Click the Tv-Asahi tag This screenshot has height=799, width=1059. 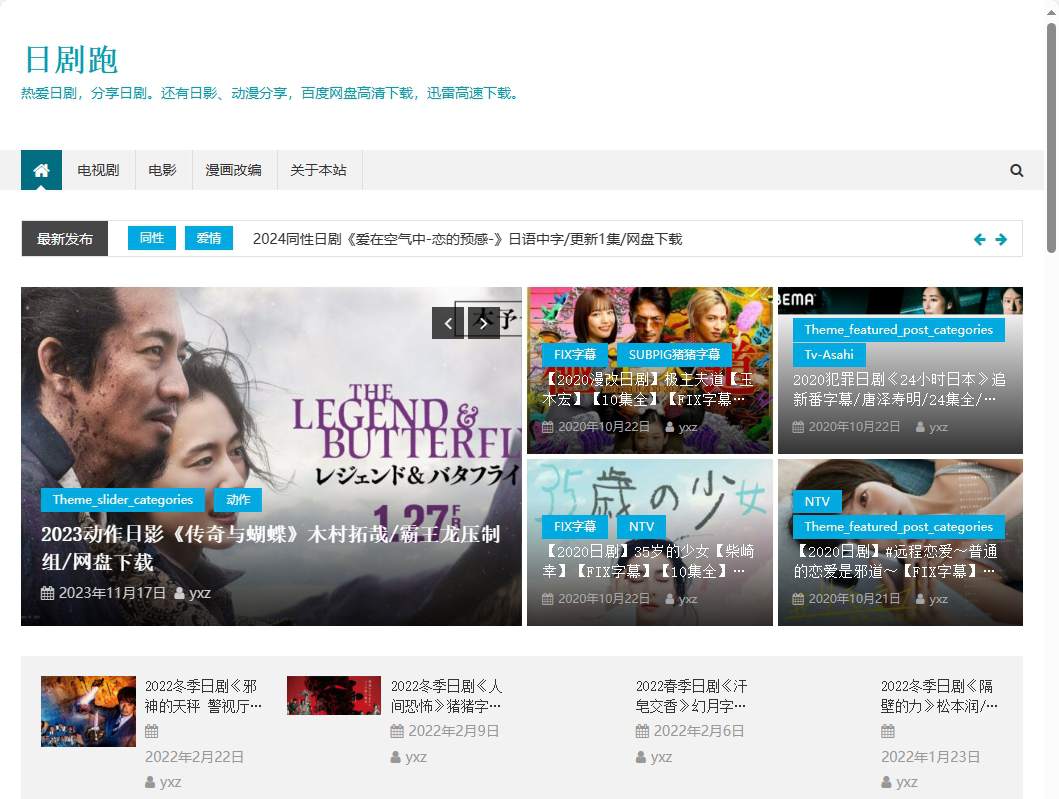tap(829, 355)
